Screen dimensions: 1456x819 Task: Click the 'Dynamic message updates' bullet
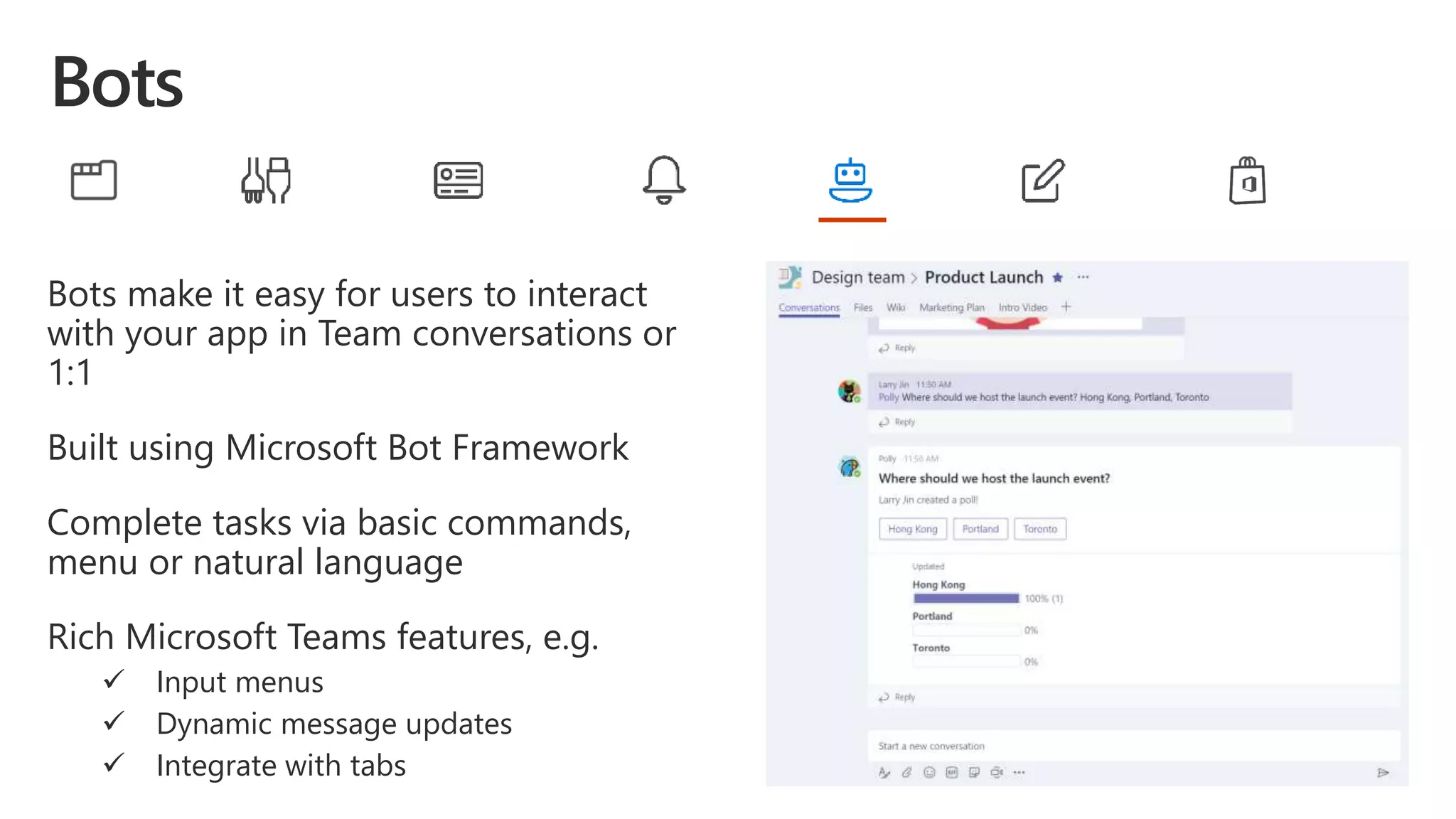(x=334, y=724)
